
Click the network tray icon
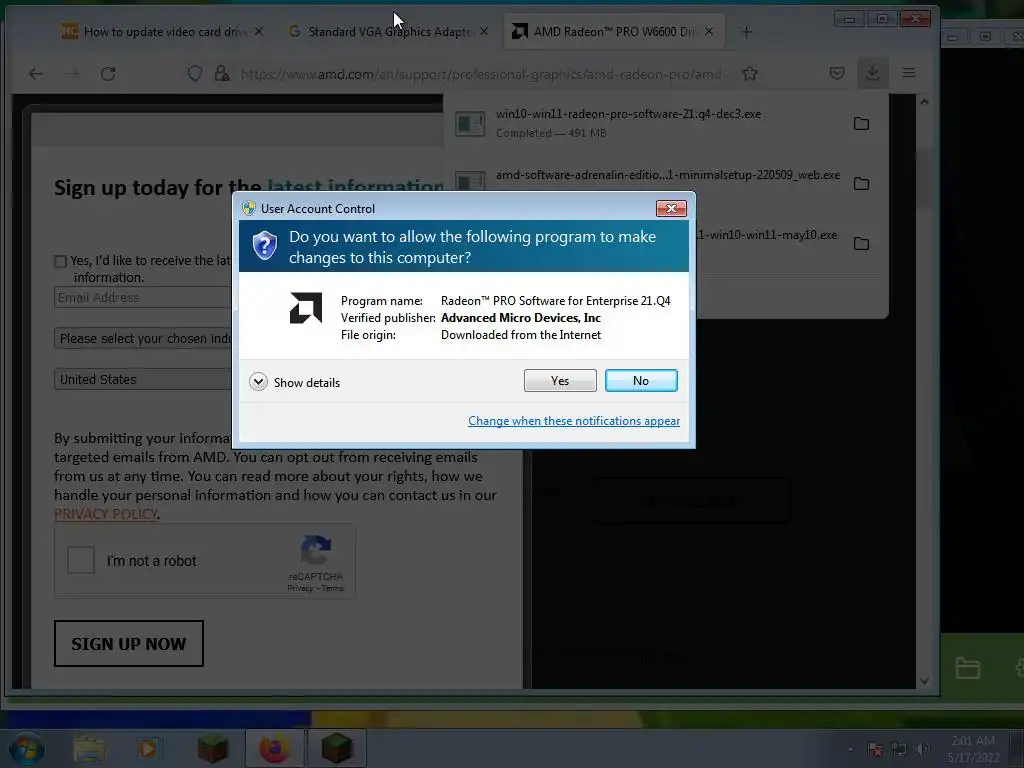point(899,749)
